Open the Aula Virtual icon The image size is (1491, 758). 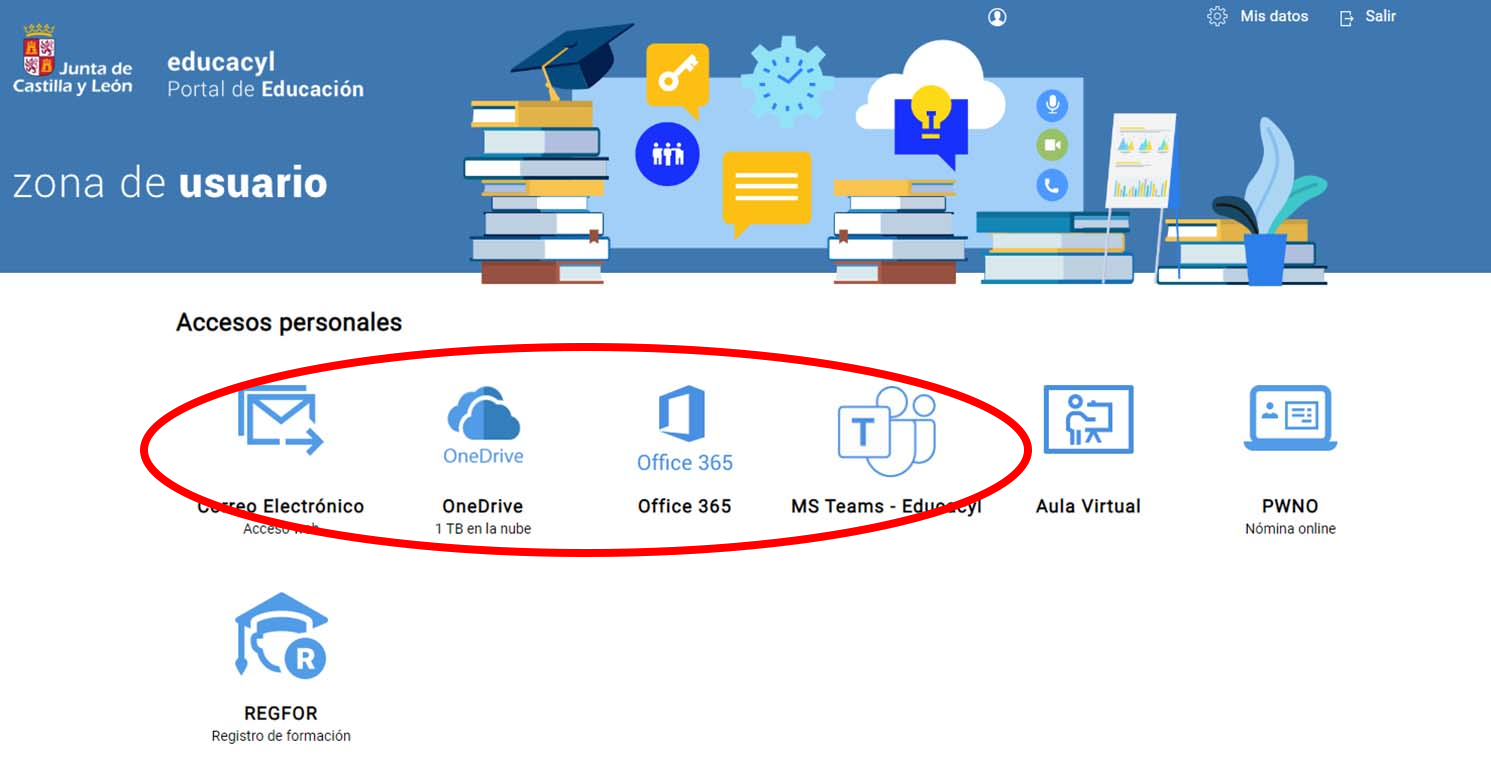(x=1088, y=419)
